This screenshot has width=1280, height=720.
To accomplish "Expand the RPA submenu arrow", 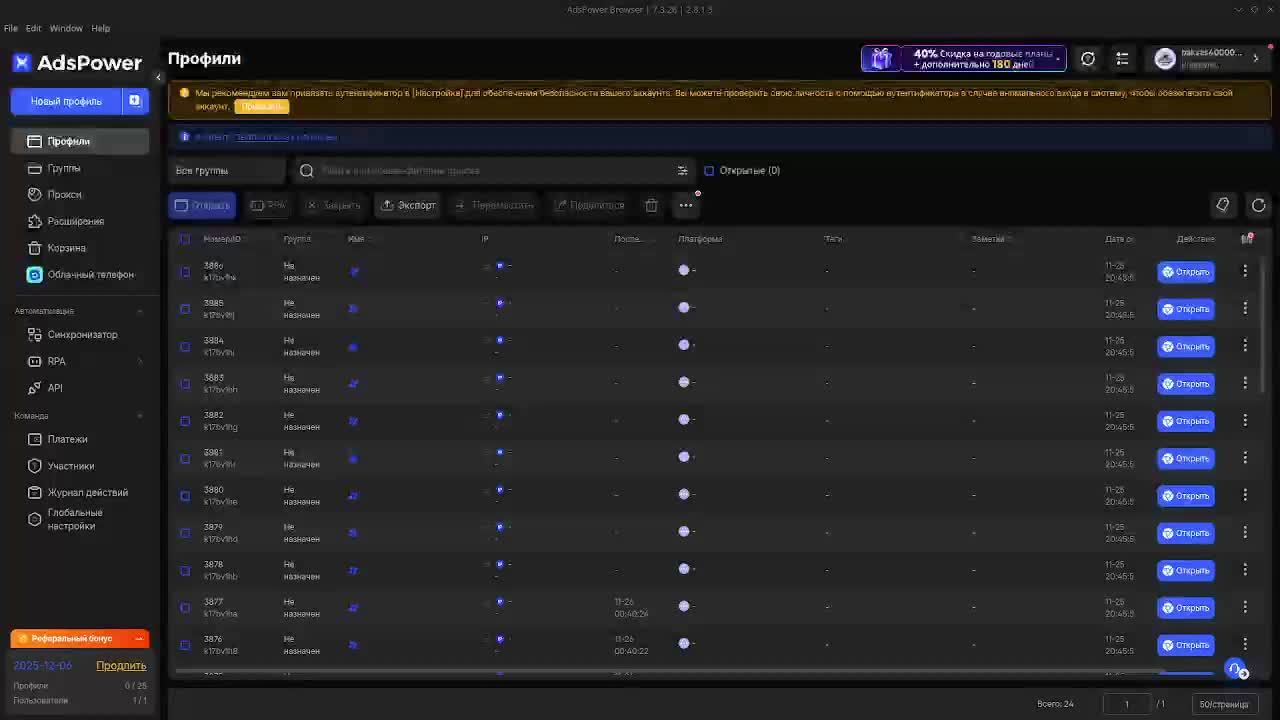I will [x=140, y=361].
